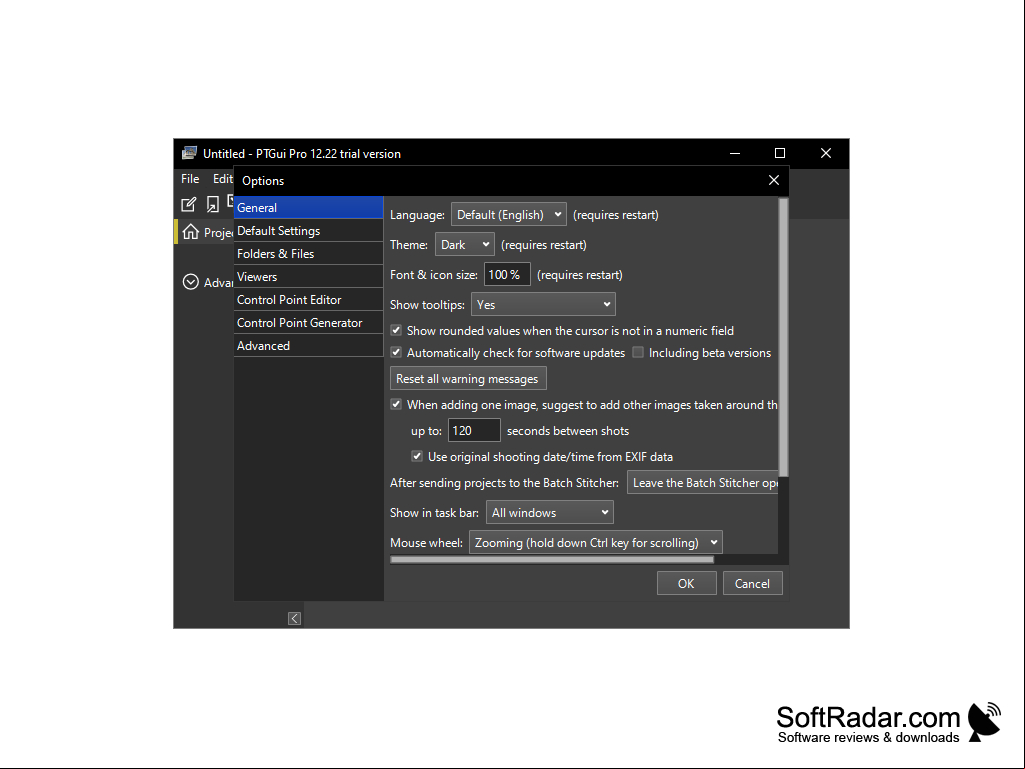Click the PTGui app icon in title bar
Viewport: 1025px width, 769px height.
189,153
